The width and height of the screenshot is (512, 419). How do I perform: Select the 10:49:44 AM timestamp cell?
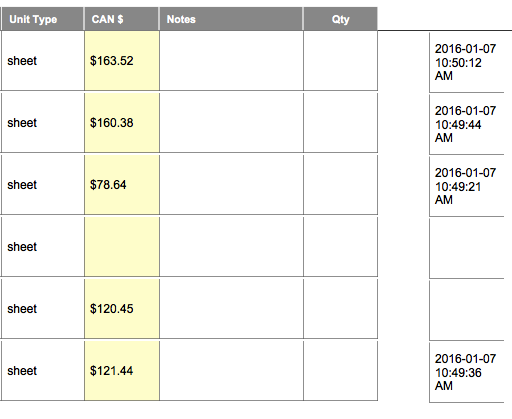coord(467,124)
